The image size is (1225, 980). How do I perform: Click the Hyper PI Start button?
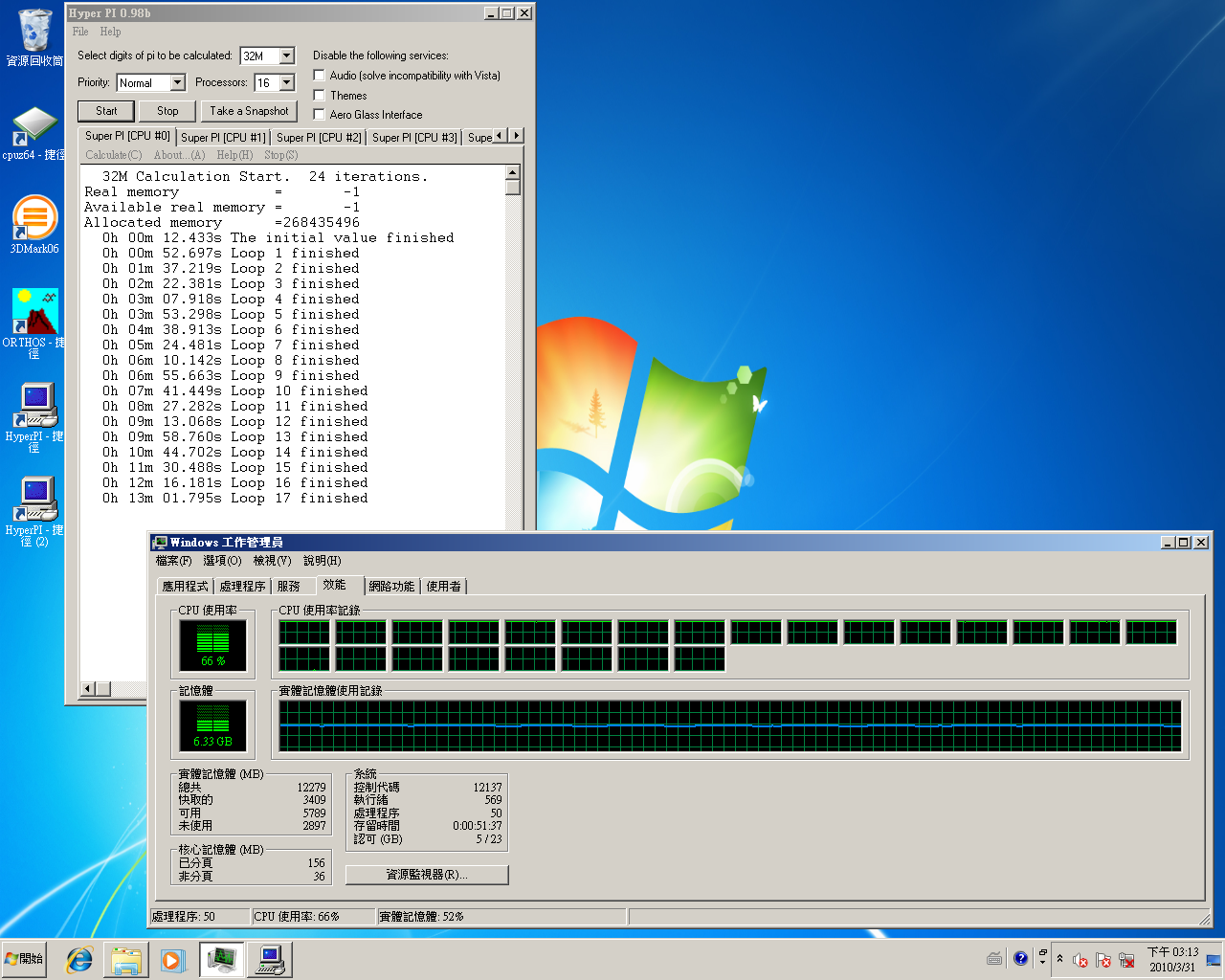[x=106, y=111]
